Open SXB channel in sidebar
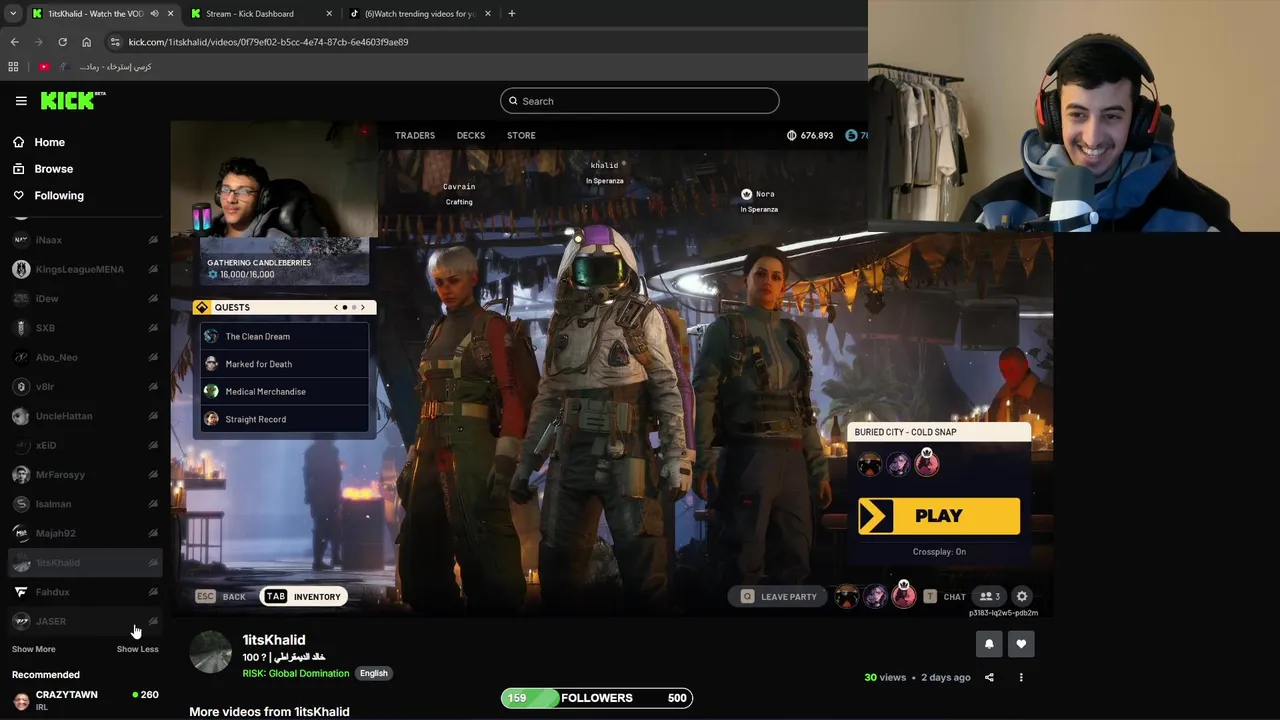This screenshot has height=720, width=1280. point(85,328)
